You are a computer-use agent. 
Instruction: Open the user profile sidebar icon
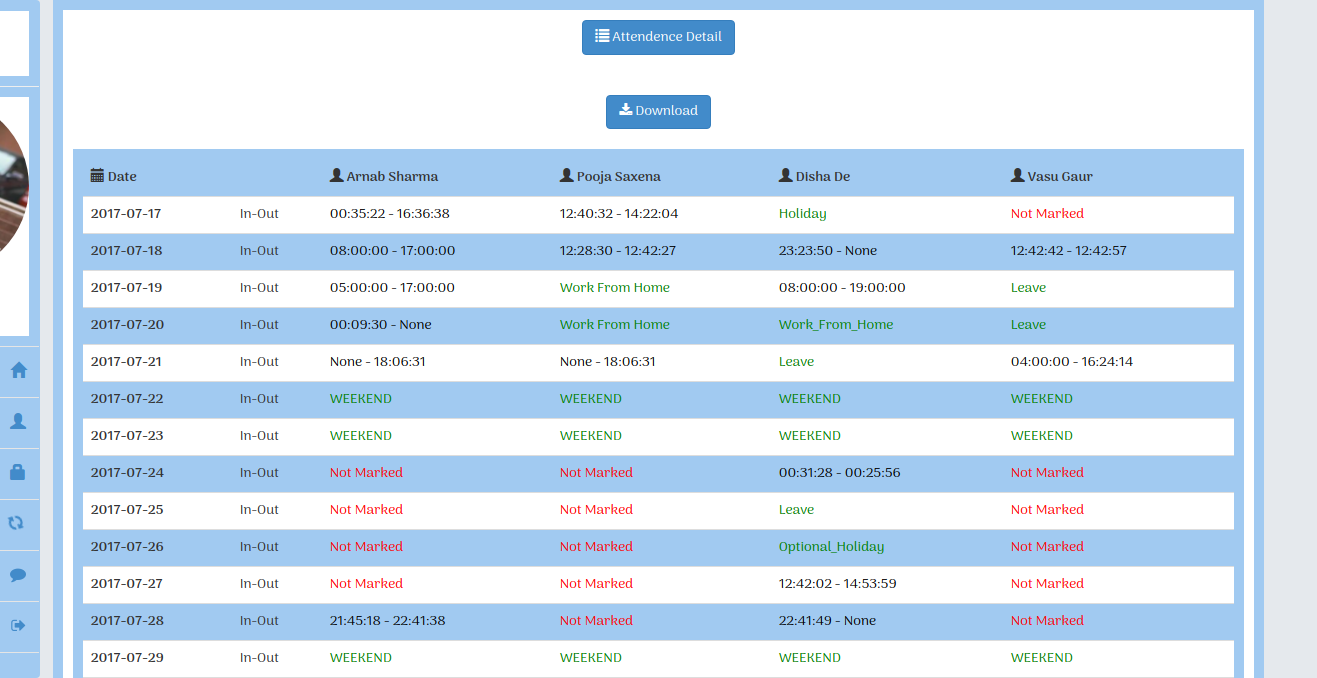[x=18, y=422]
